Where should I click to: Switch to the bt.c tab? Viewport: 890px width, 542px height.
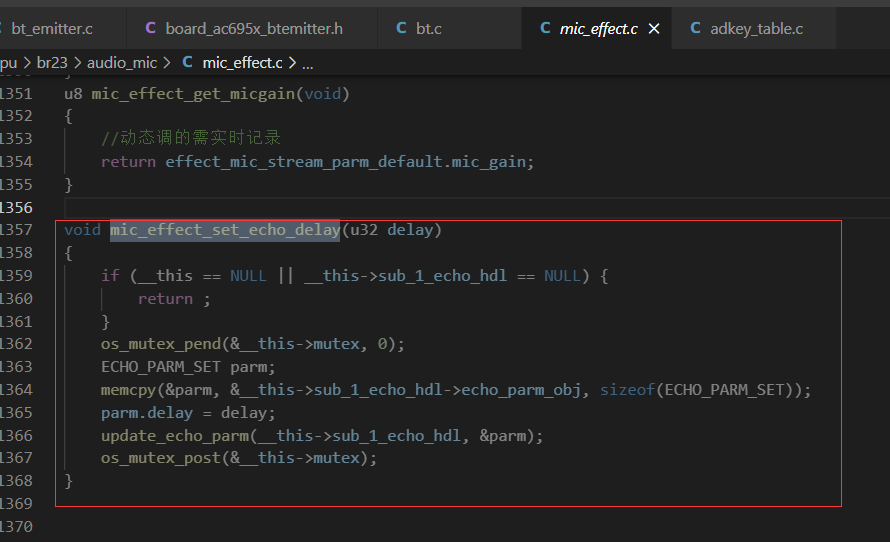point(449,28)
